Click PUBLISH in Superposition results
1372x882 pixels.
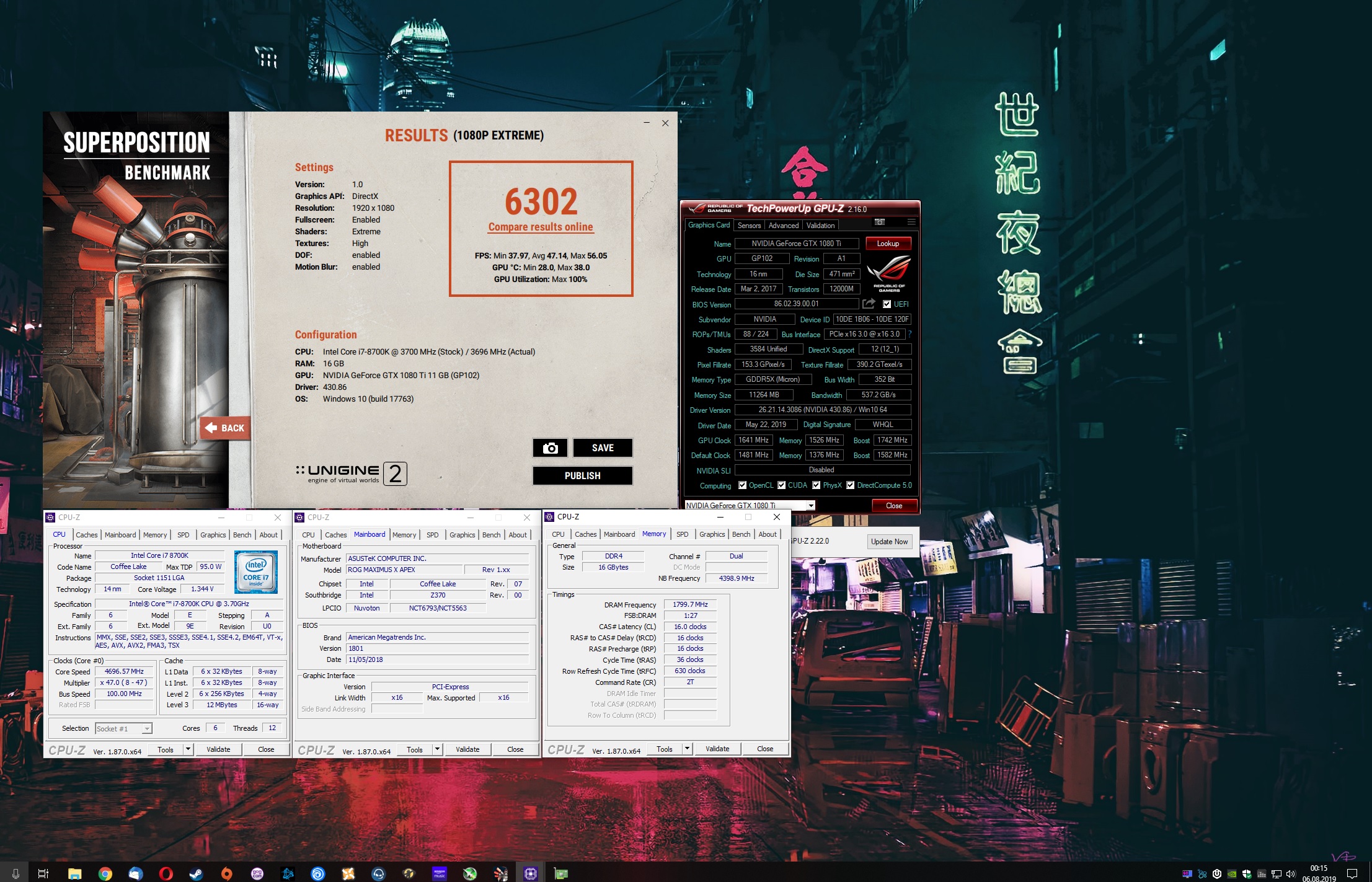pos(582,475)
